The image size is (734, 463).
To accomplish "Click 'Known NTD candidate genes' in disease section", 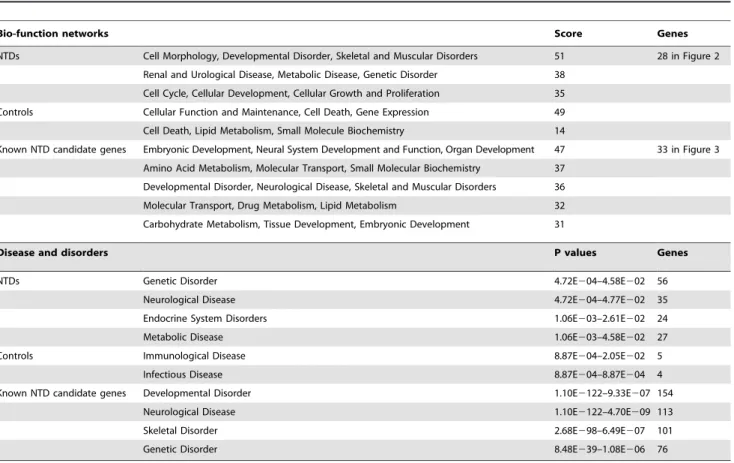I will (x=63, y=393).
